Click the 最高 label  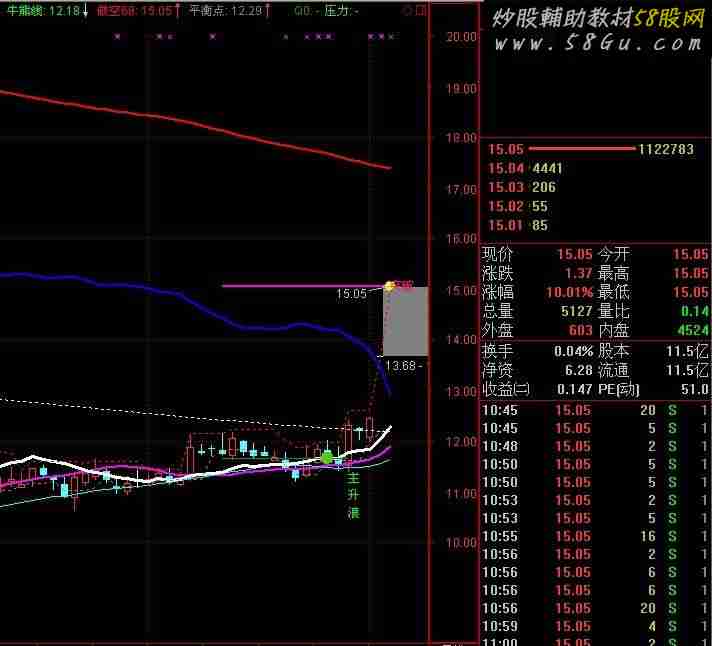(x=613, y=273)
